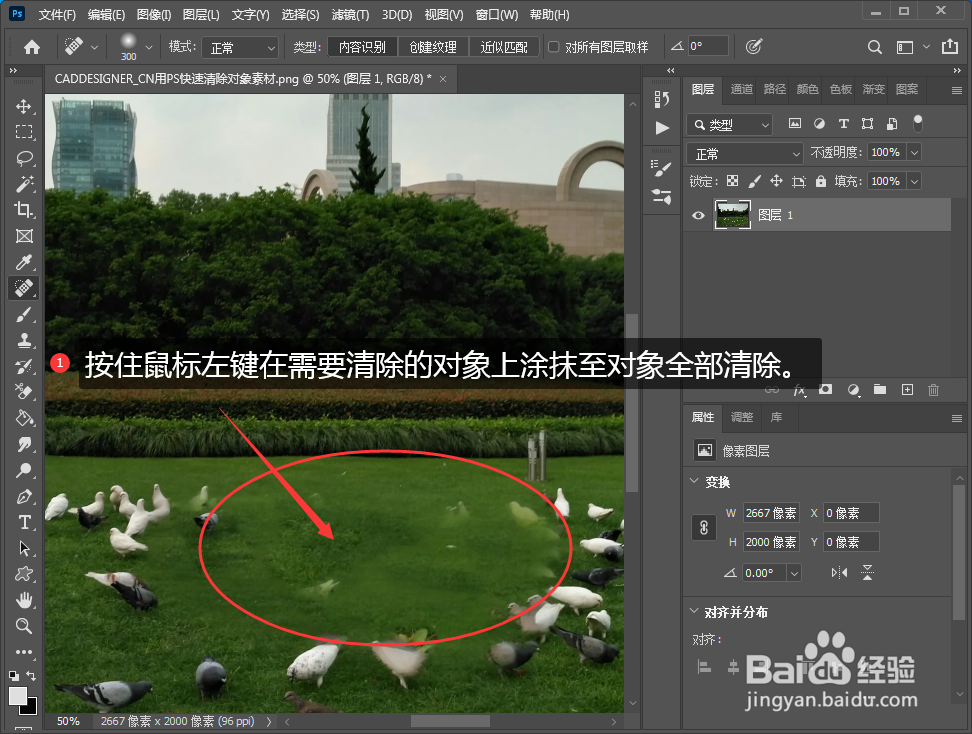
Task: Switch to the 通道 tab
Action: click(x=741, y=89)
